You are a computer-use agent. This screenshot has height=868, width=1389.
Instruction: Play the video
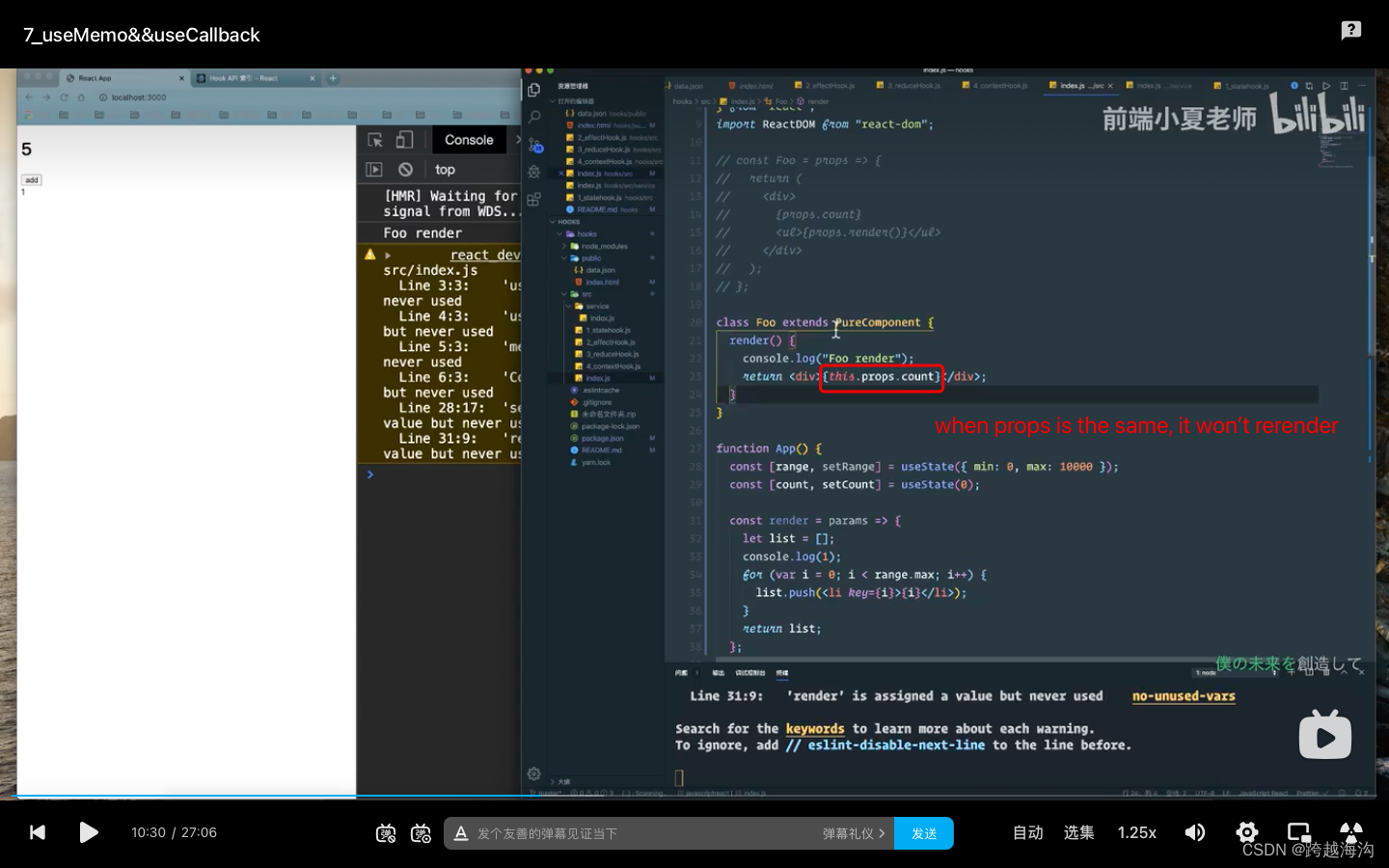point(89,832)
